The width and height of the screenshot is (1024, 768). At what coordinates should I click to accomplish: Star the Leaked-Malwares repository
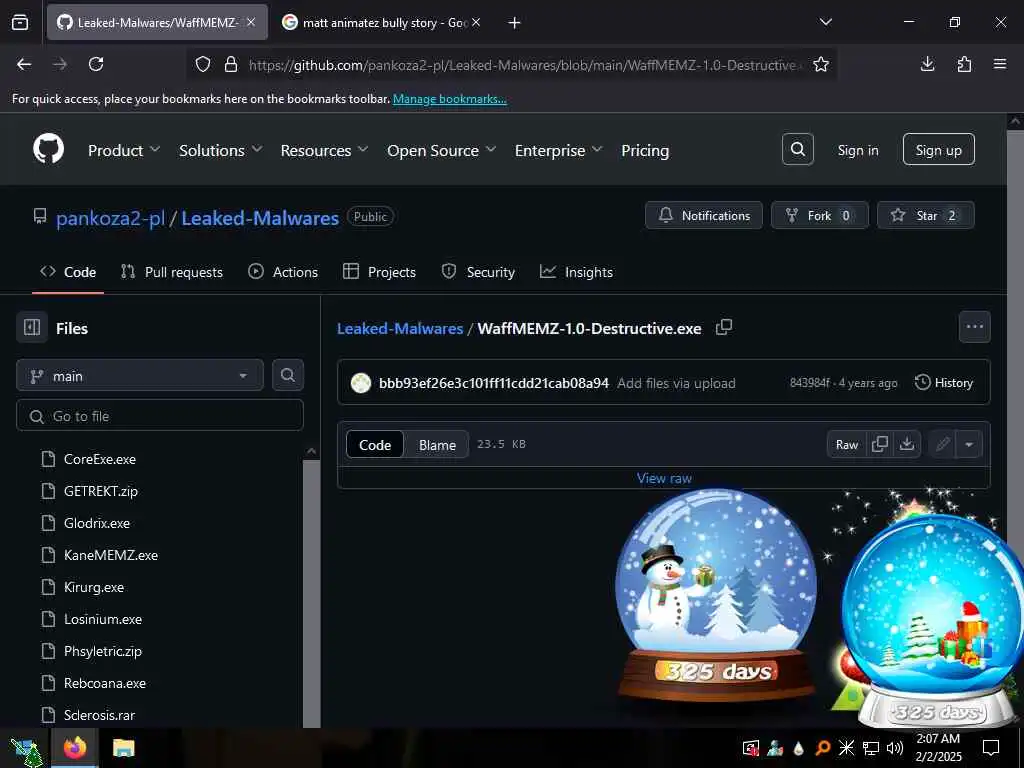(925, 215)
